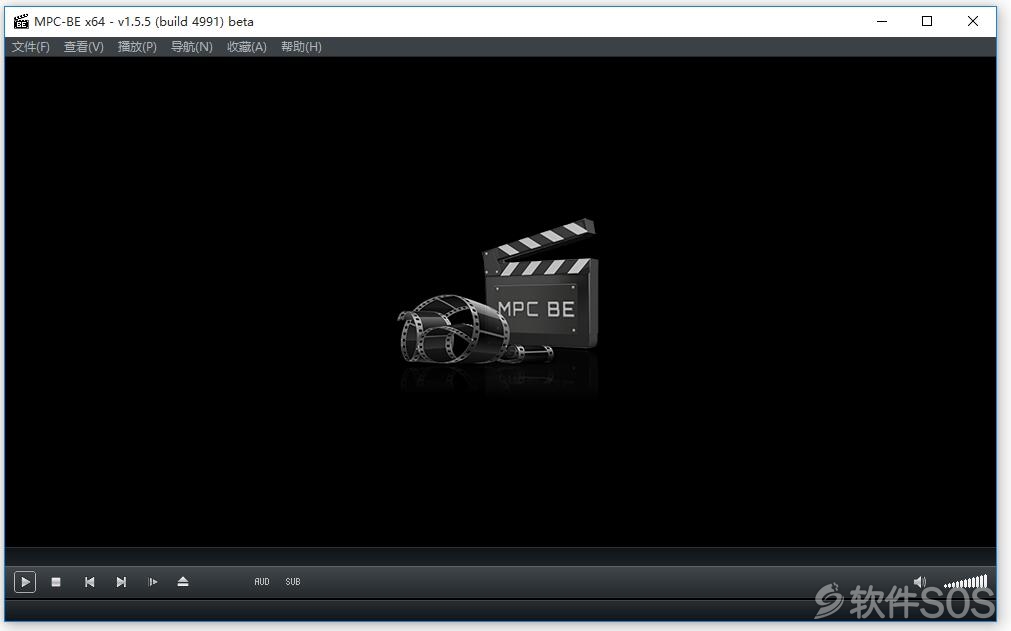This screenshot has height=631, width=1011.
Task: Select an audio track via AUD
Action: 262,582
